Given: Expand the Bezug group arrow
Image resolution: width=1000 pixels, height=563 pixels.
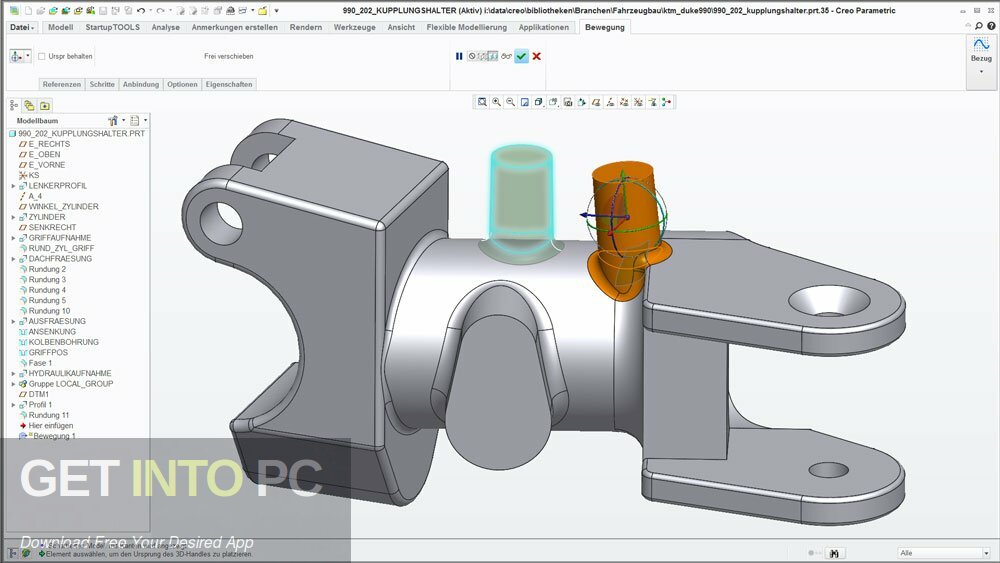Looking at the screenshot, I should (982, 71).
